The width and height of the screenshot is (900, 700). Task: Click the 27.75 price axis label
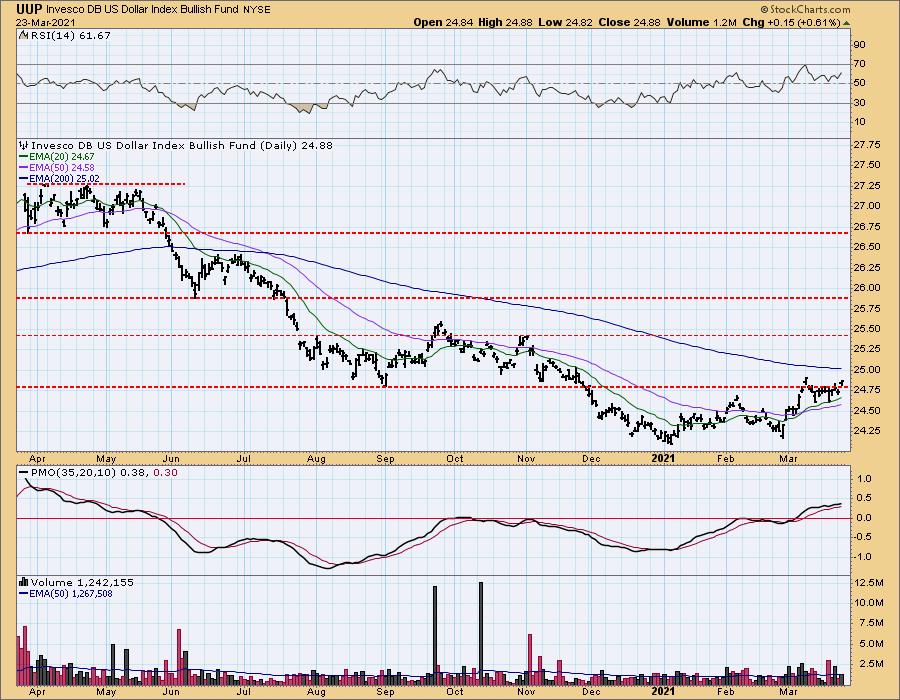pos(867,145)
